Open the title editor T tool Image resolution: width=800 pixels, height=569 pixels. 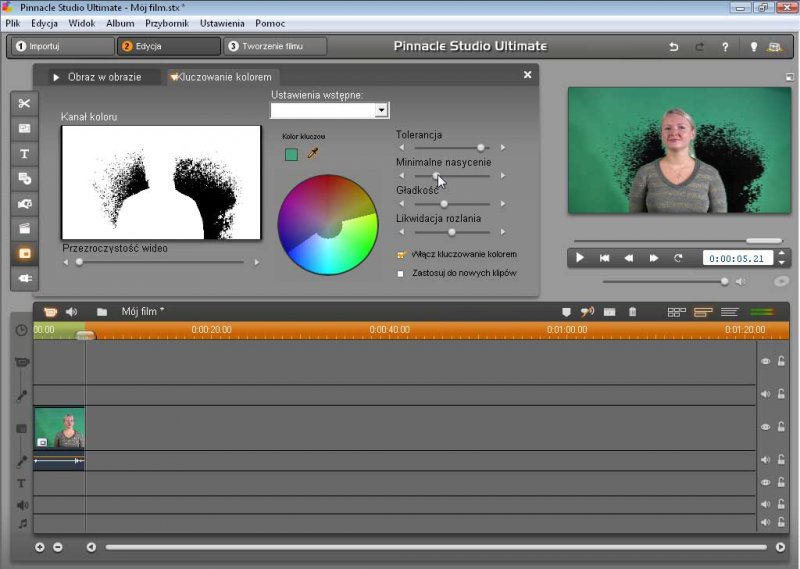pyautogui.click(x=24, y=154)
